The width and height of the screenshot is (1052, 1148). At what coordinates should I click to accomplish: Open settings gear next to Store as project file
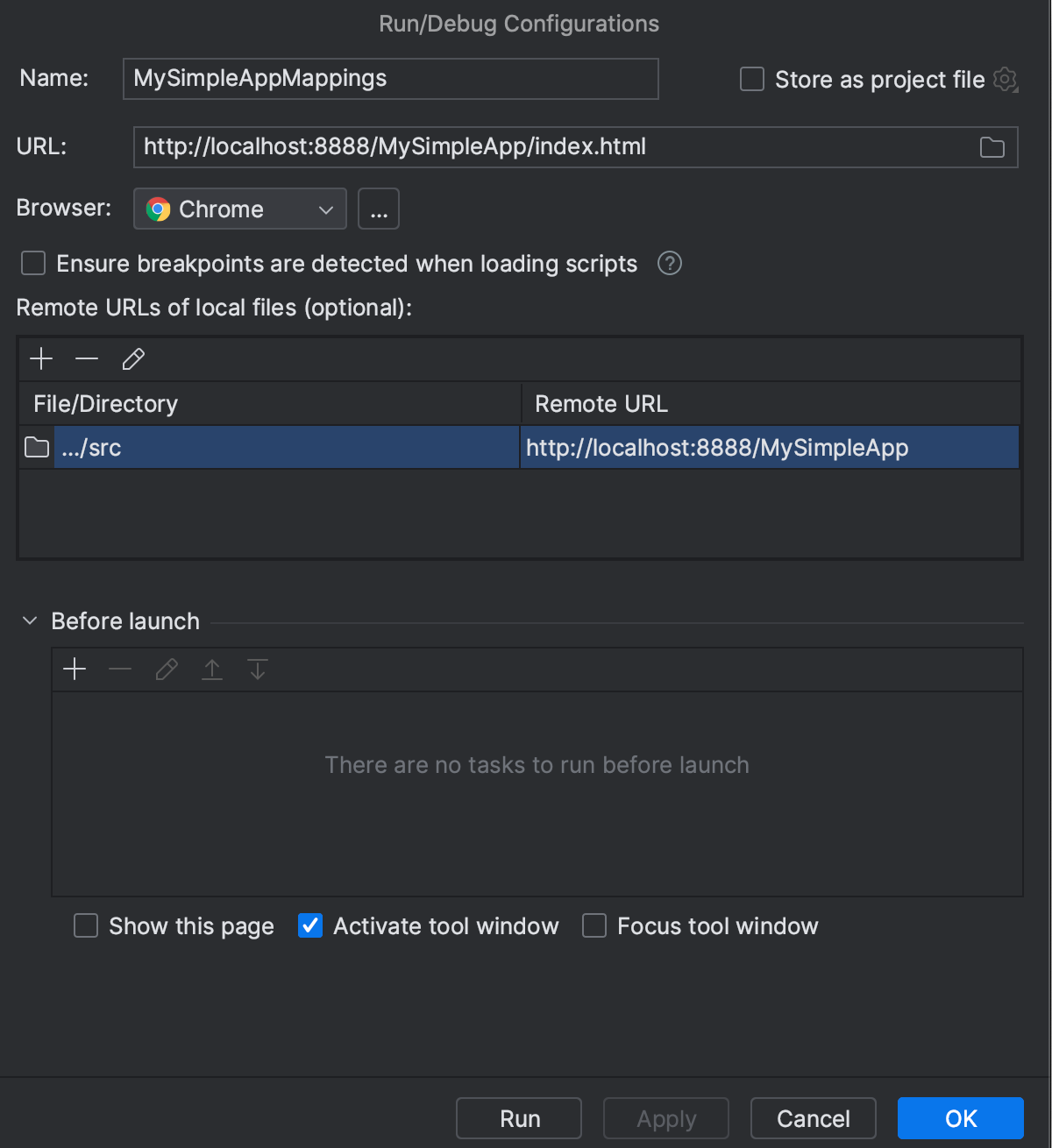coord(1006,79)
